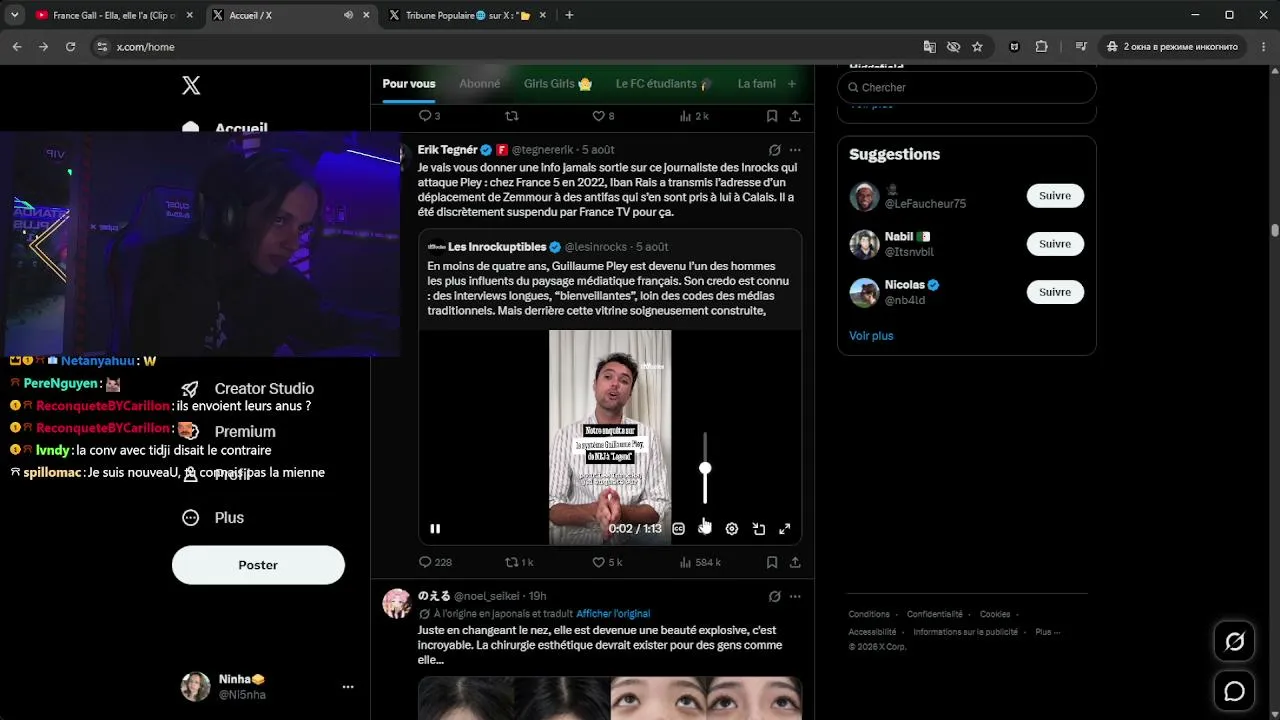The width and height of the screenshot is (1280, 720).
Task: Open the messages floating button
Action: pyautogui.click(x=1235, y=691)
